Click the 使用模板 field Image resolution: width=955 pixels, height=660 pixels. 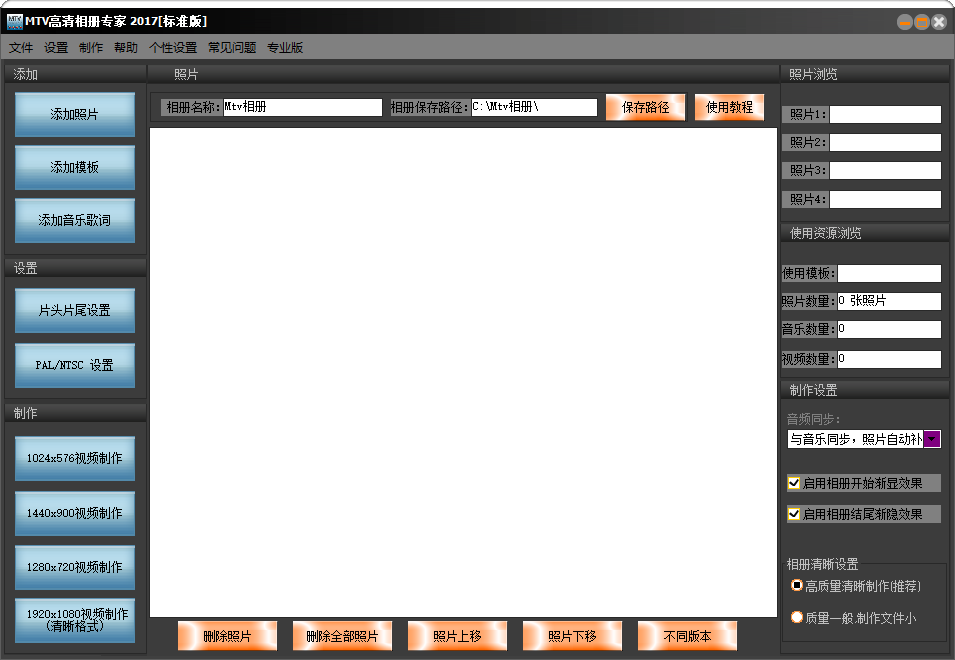pyautogui.click(x=889, y=273)
